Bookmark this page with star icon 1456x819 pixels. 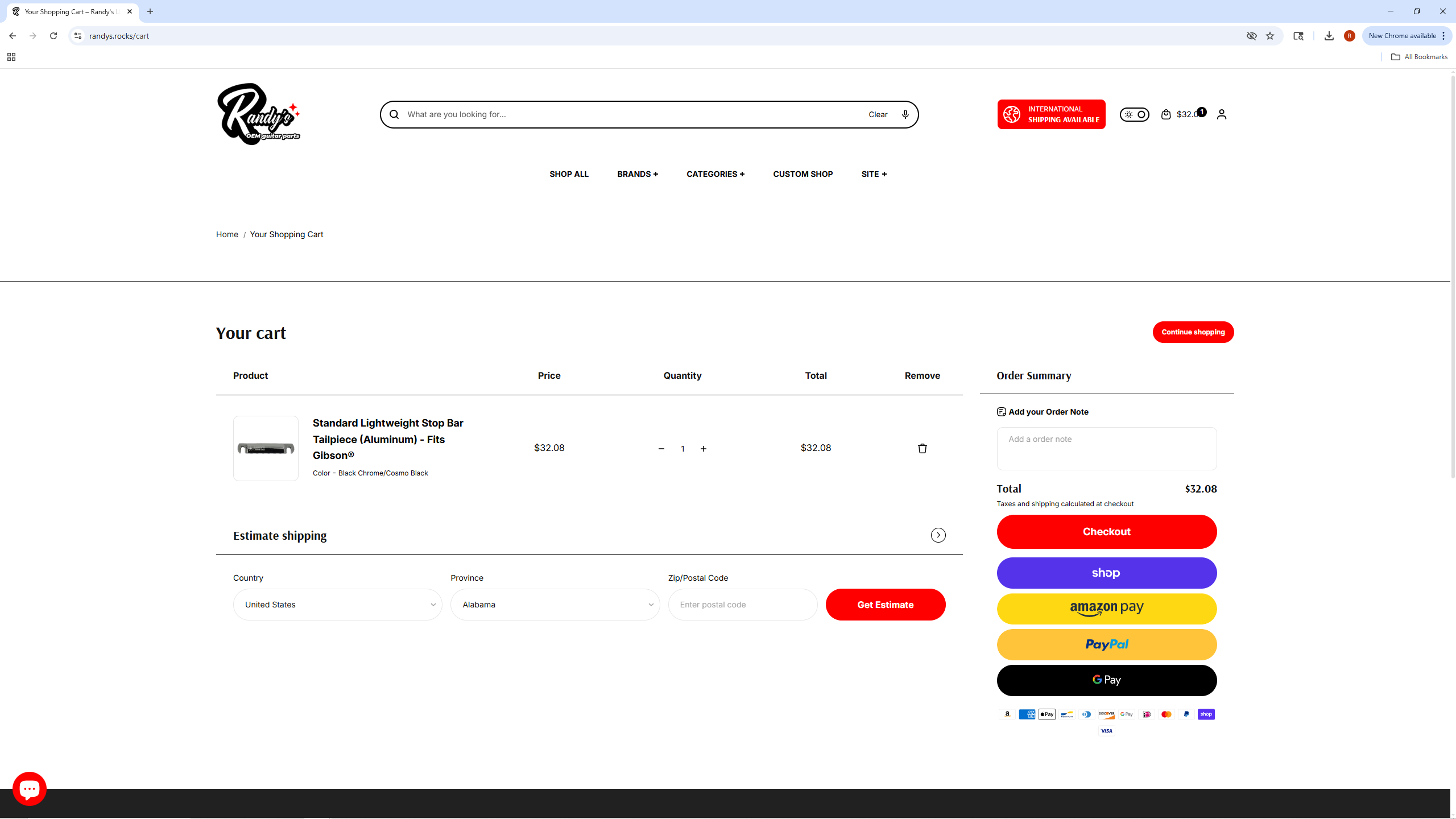coord(1270,36)
